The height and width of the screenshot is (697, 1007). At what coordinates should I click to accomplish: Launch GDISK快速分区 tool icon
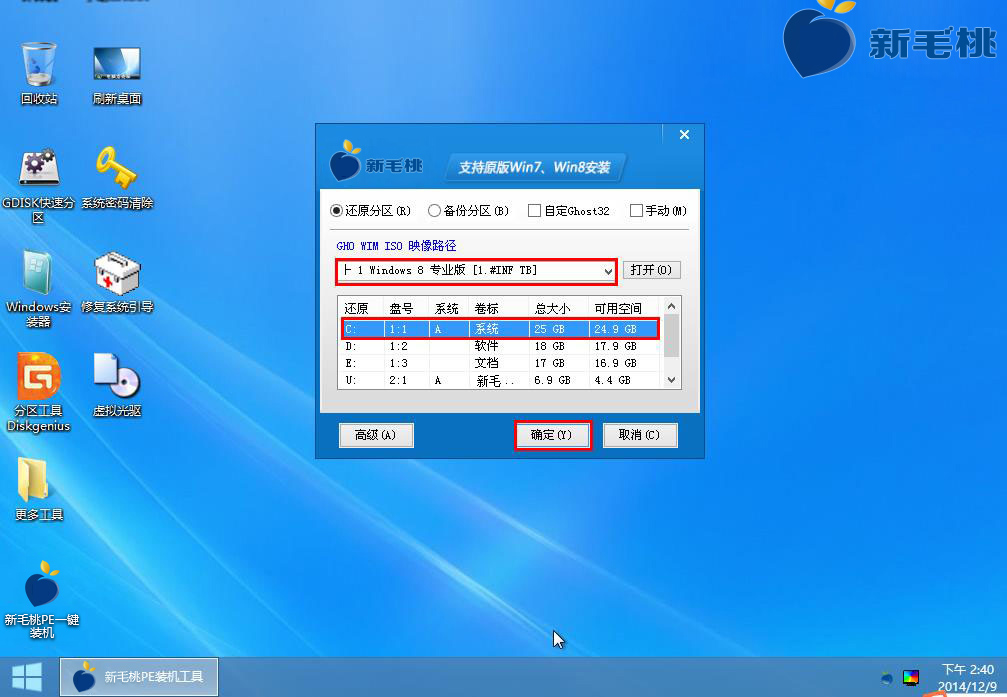(39, 185)
